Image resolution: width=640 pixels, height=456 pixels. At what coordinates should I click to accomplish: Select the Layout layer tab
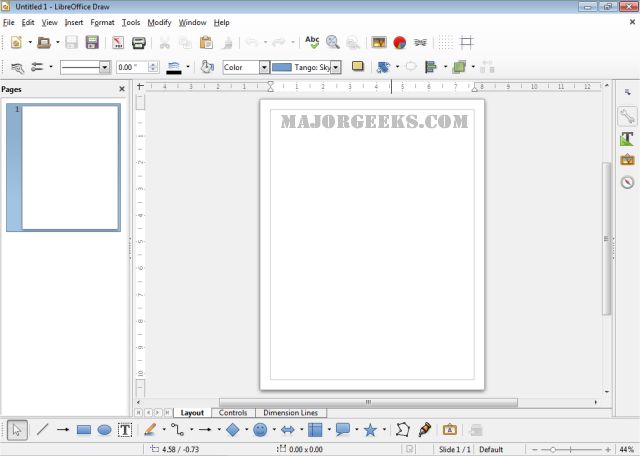(192, 413)
